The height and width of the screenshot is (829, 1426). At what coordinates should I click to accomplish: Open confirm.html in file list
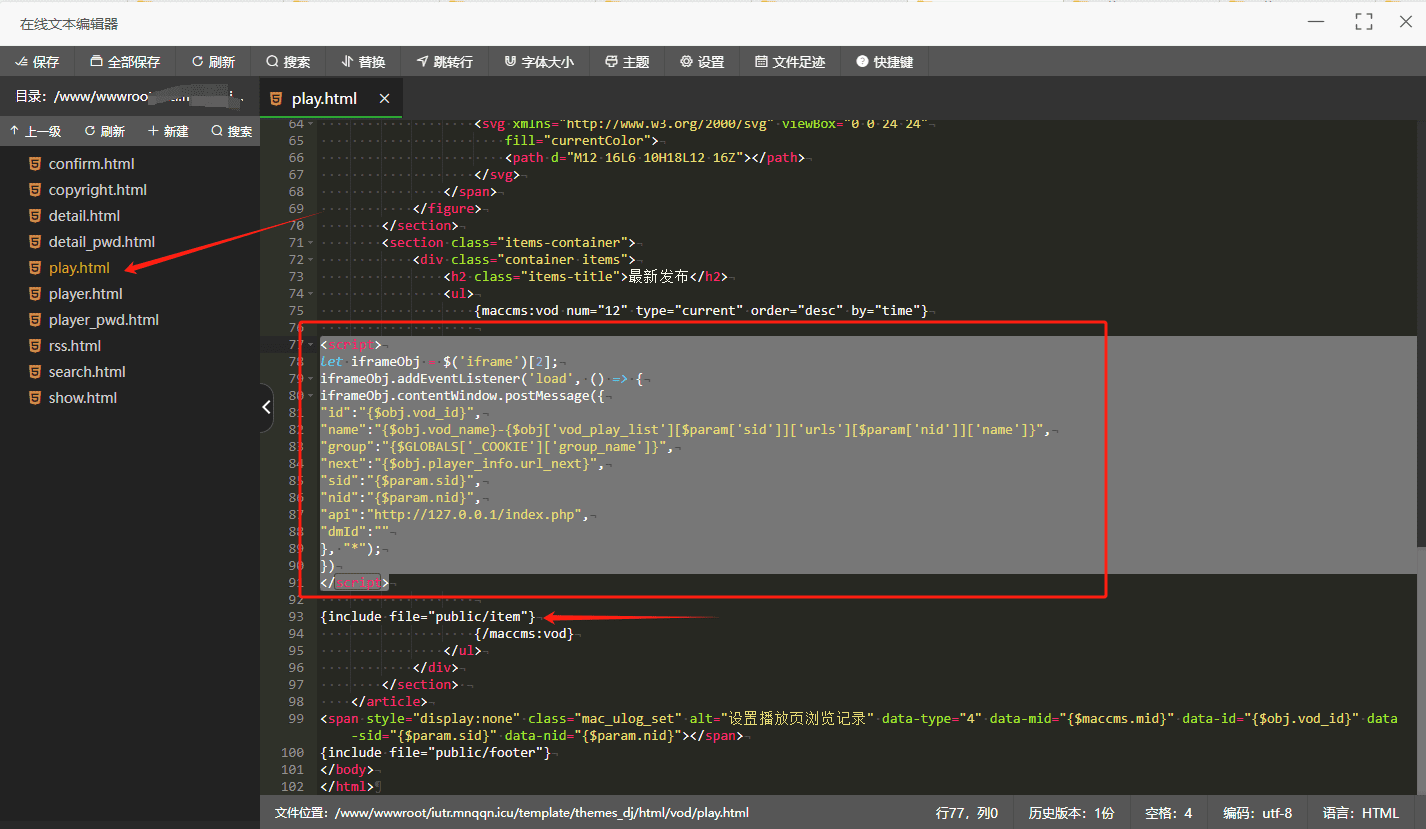(91, 164)
